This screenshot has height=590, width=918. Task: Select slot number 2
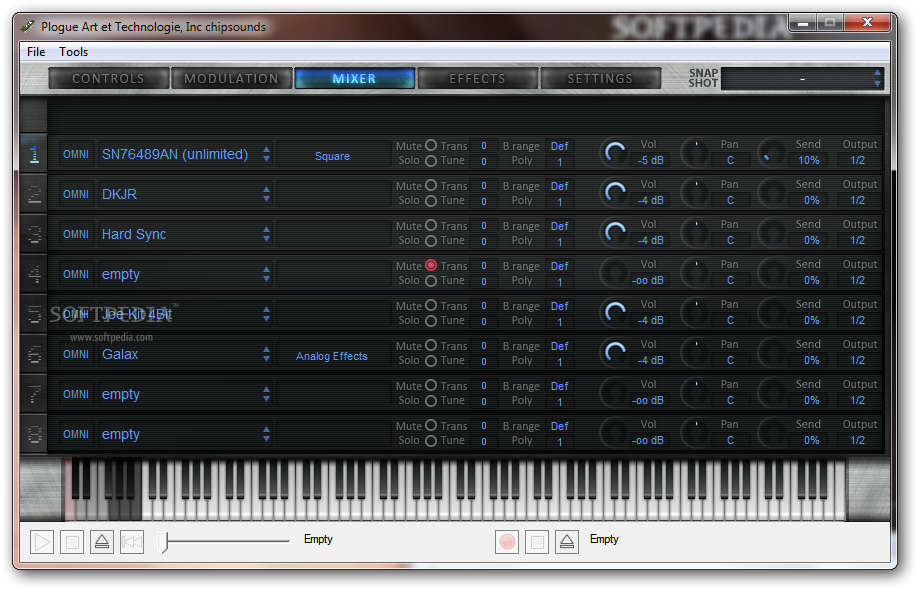(34, 194)
